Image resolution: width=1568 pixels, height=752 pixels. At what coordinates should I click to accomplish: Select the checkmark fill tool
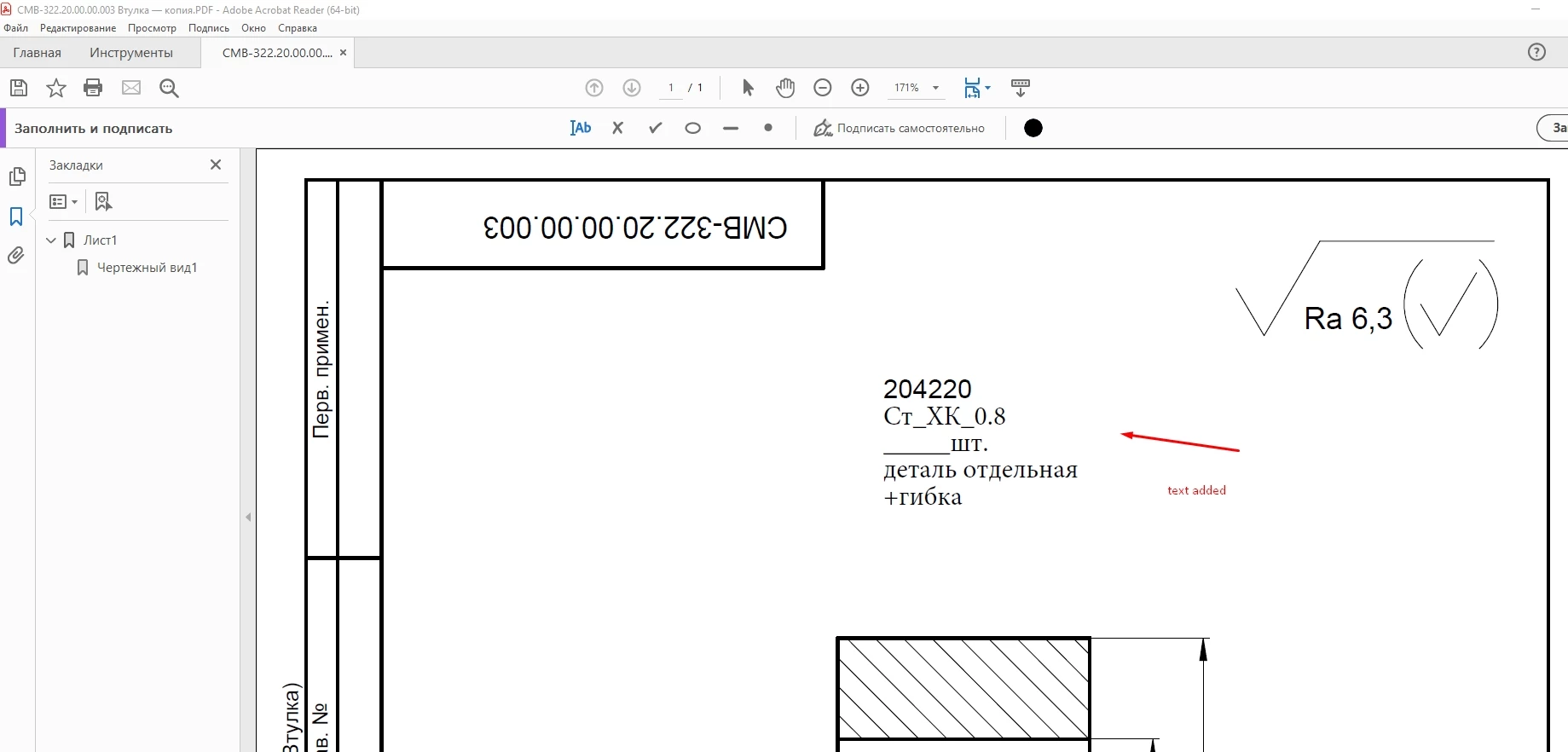[x=656, y=128]
